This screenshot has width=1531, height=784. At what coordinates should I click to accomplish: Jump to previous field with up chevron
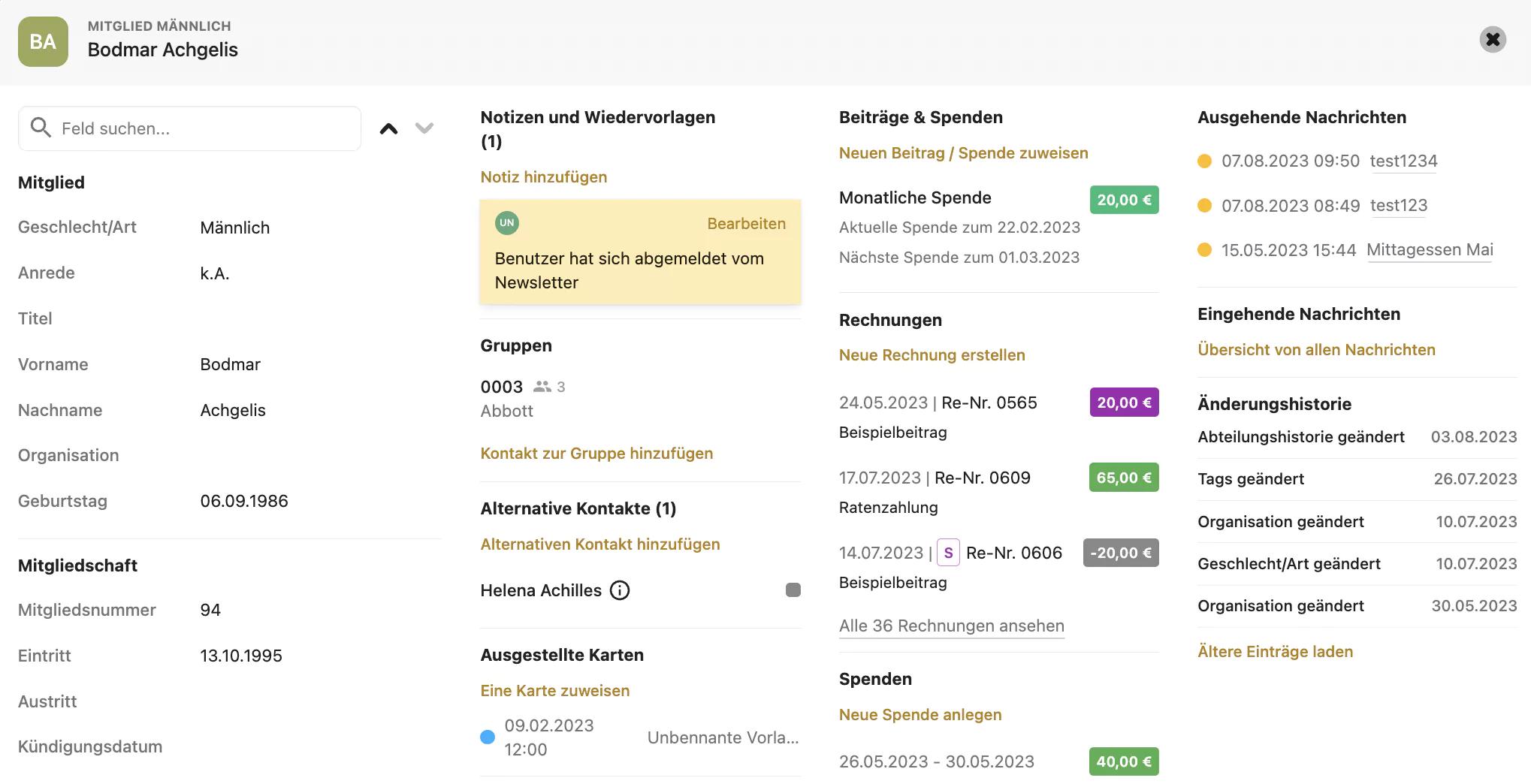(388, 128)
